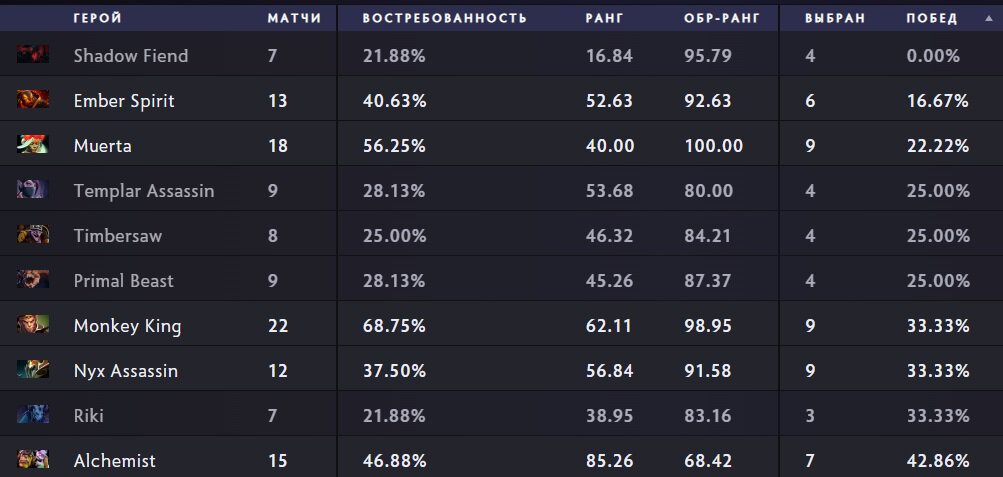
Task: Click the Monkey King hero portrait icon
Action: (33, 325)
